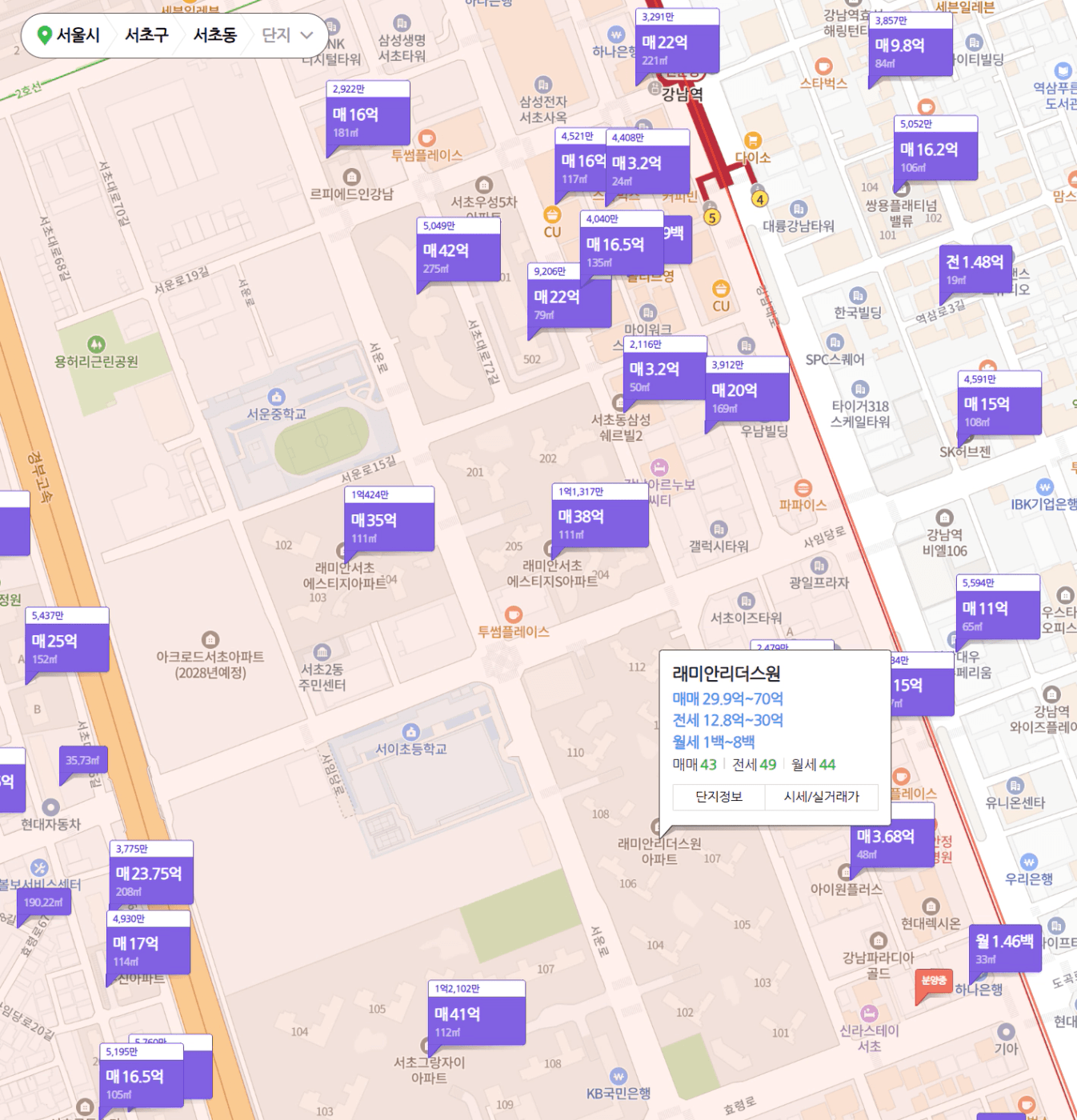Select the 매 16.5억 105㎡ listing marker
Image resolution: width=1077 pixels, height=1120 pixels.
pos(142,1076)
